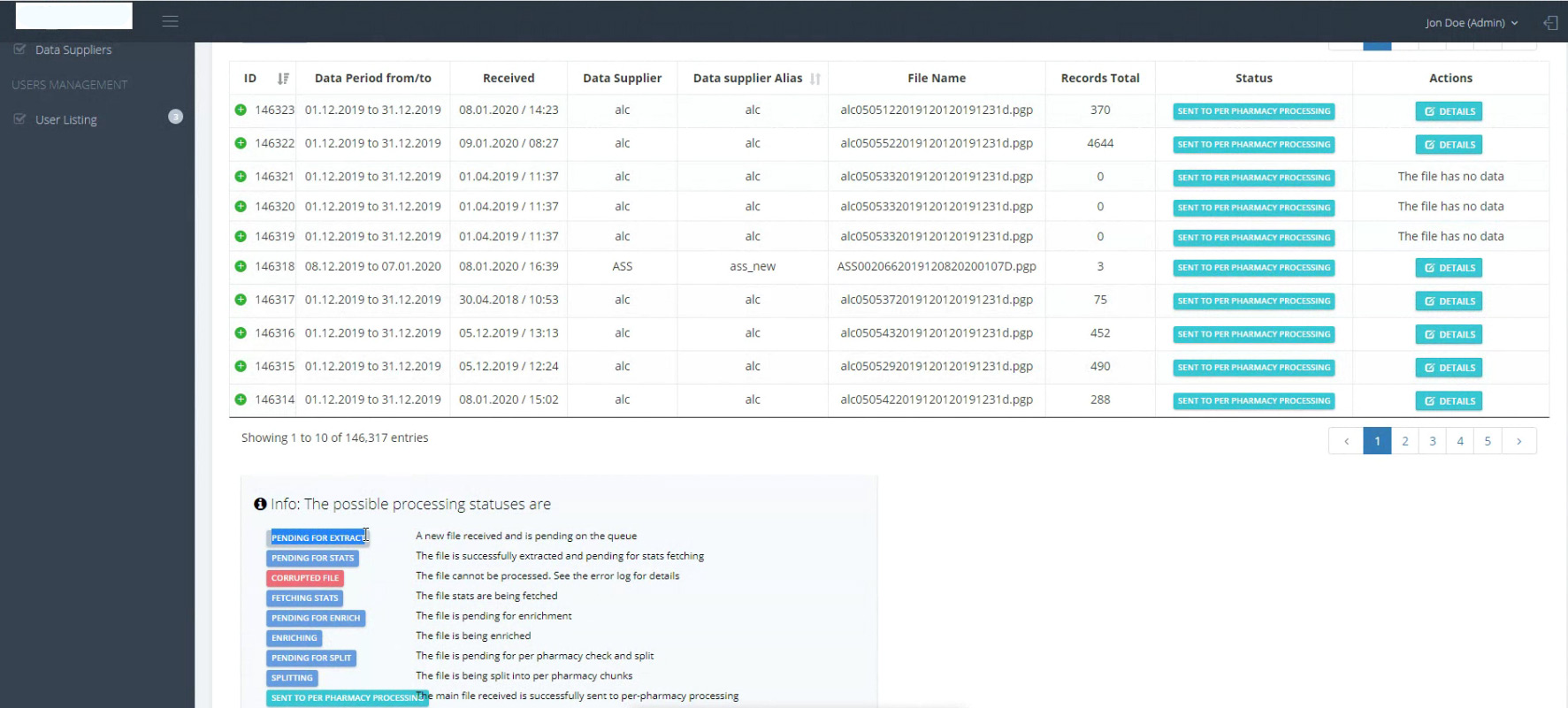Click the next page arrow

1519,441
